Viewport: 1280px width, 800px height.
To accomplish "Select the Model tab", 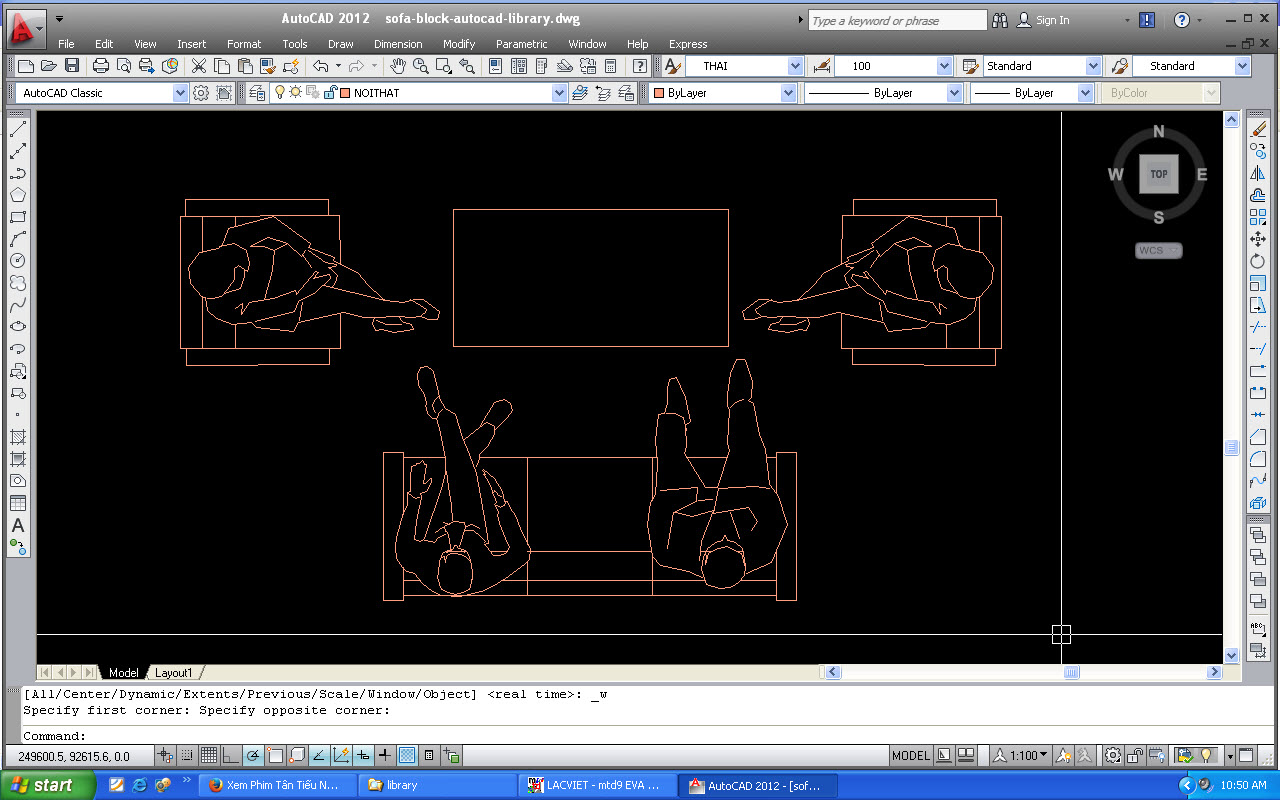I will click(x=124, y=673).
